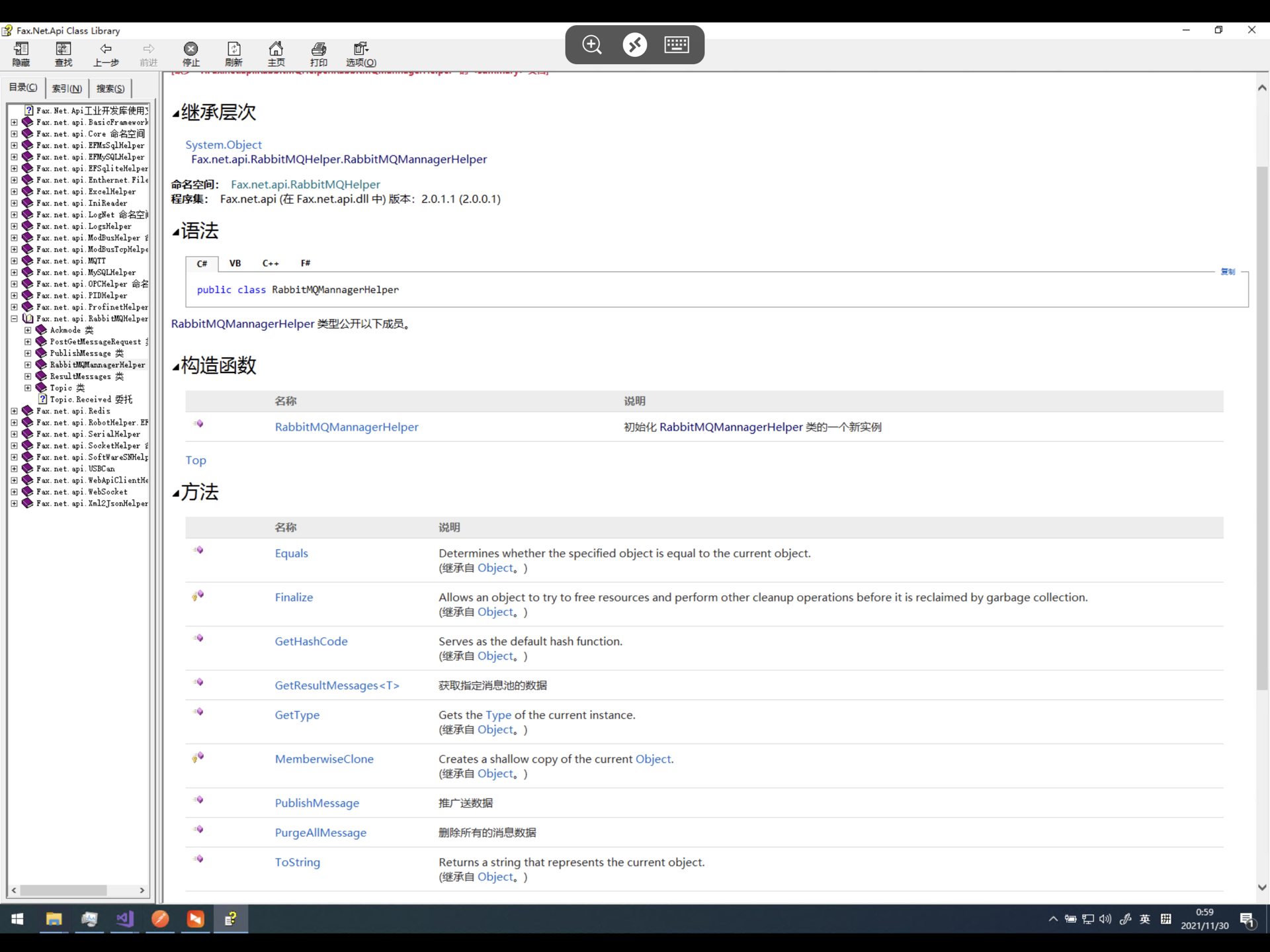This screenshot has height=952, width=1270.
Task: Click the Hide (隐藏) toolbar icon
Action: (21, 54)
